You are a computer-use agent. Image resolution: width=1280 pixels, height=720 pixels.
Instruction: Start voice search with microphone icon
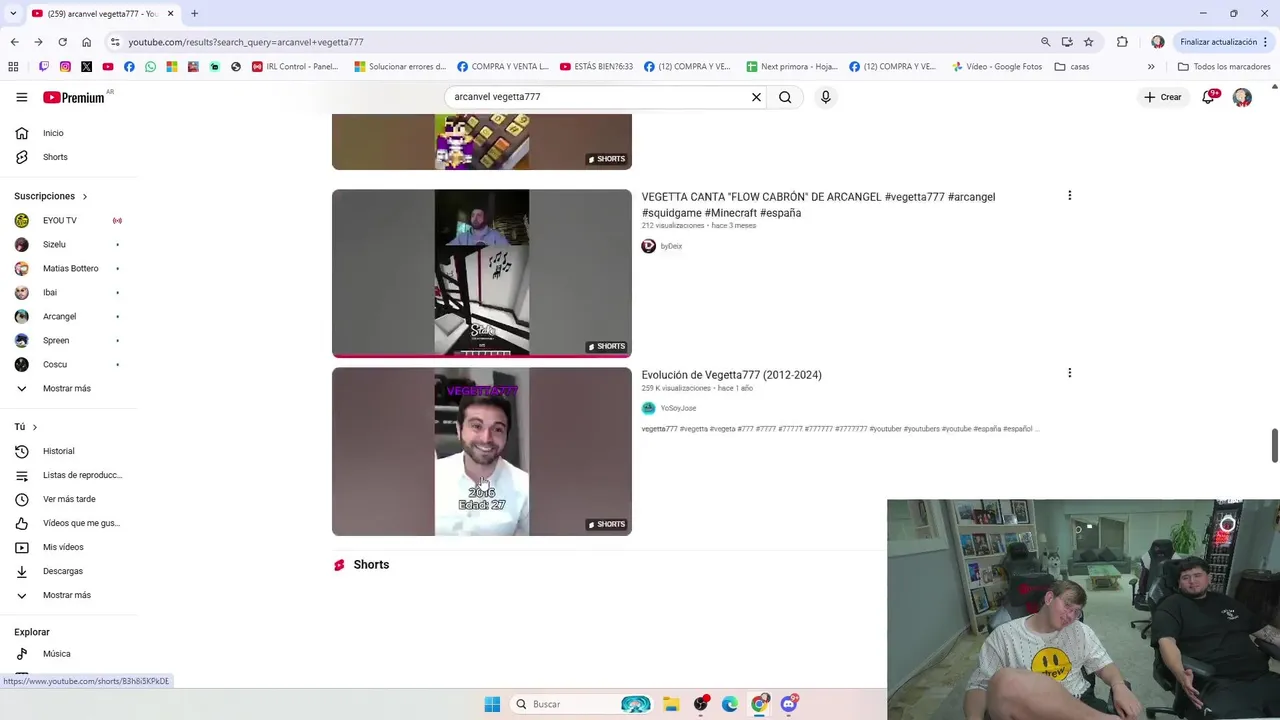825,97
